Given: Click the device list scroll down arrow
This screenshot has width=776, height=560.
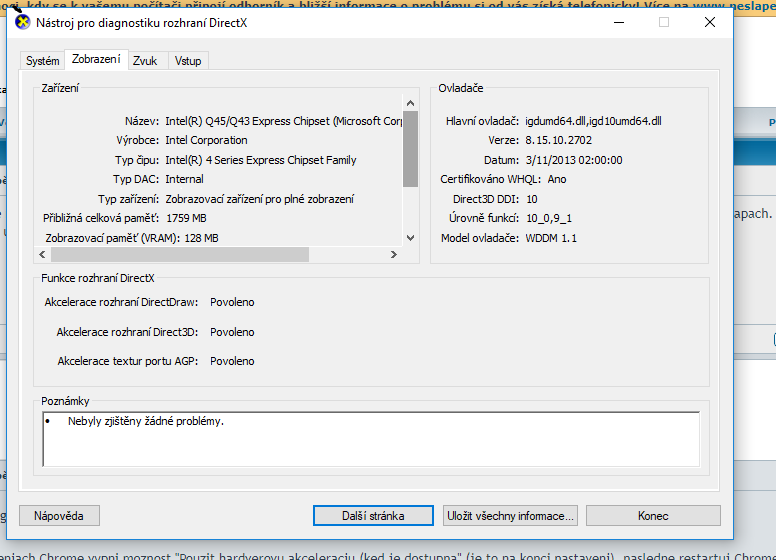Looking at the screenshot, I should pos(410,238).
